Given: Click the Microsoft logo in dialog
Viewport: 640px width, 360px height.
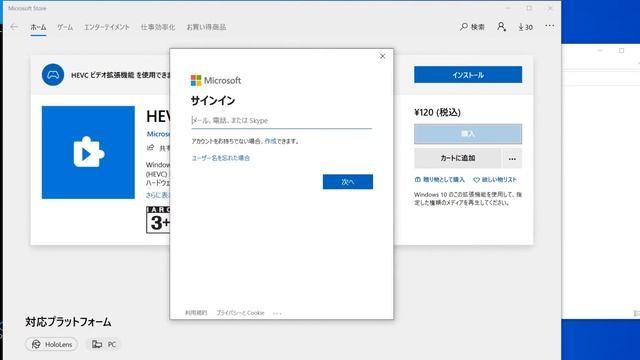Looking at the screenshot, I should point(216,80).
